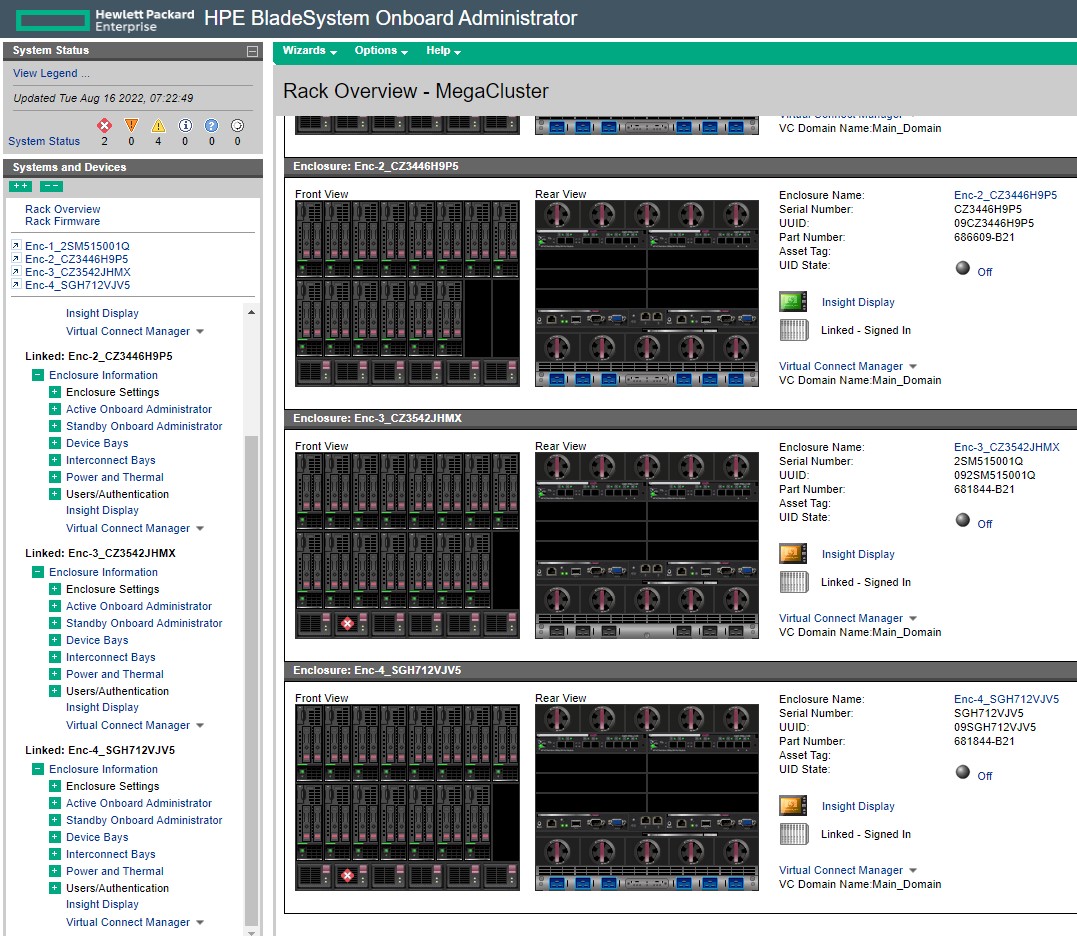This screenshot has height=936, width=1077.
Task: Go to Rack Firmware
Action: [x=63, y=221]
